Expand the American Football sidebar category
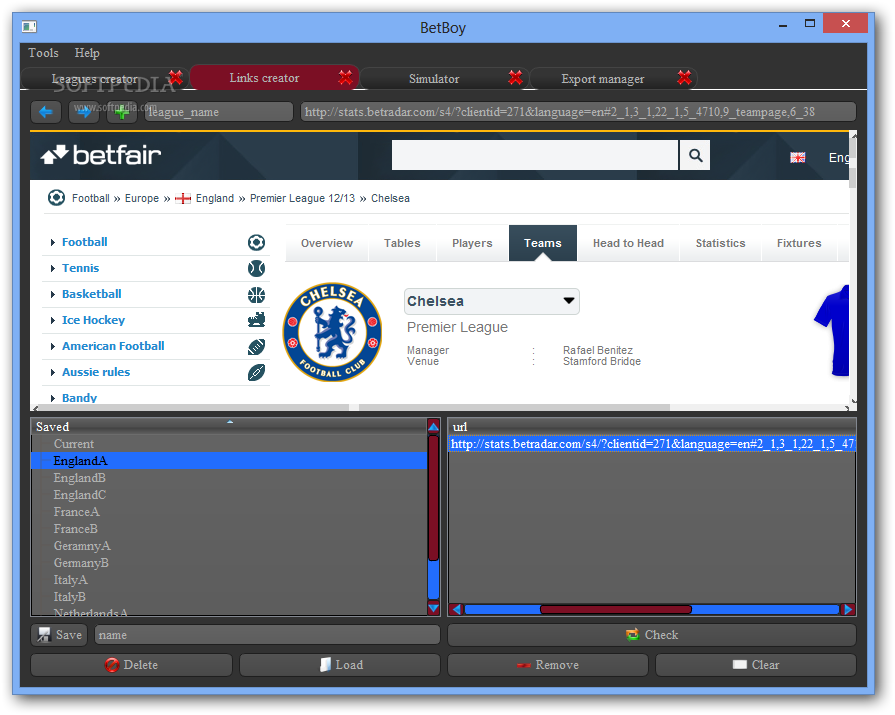Viewport: 895px width, 715px height. 53,346
